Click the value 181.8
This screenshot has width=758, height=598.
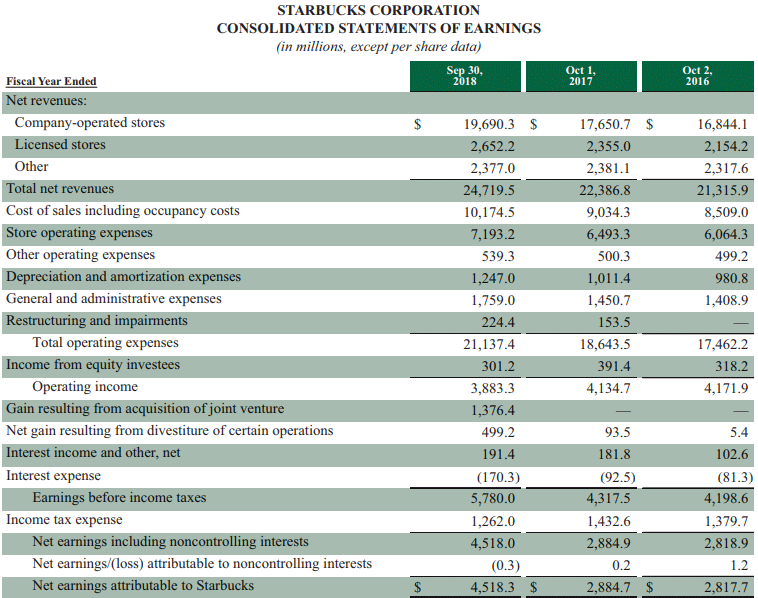click(x=614, y=455)
